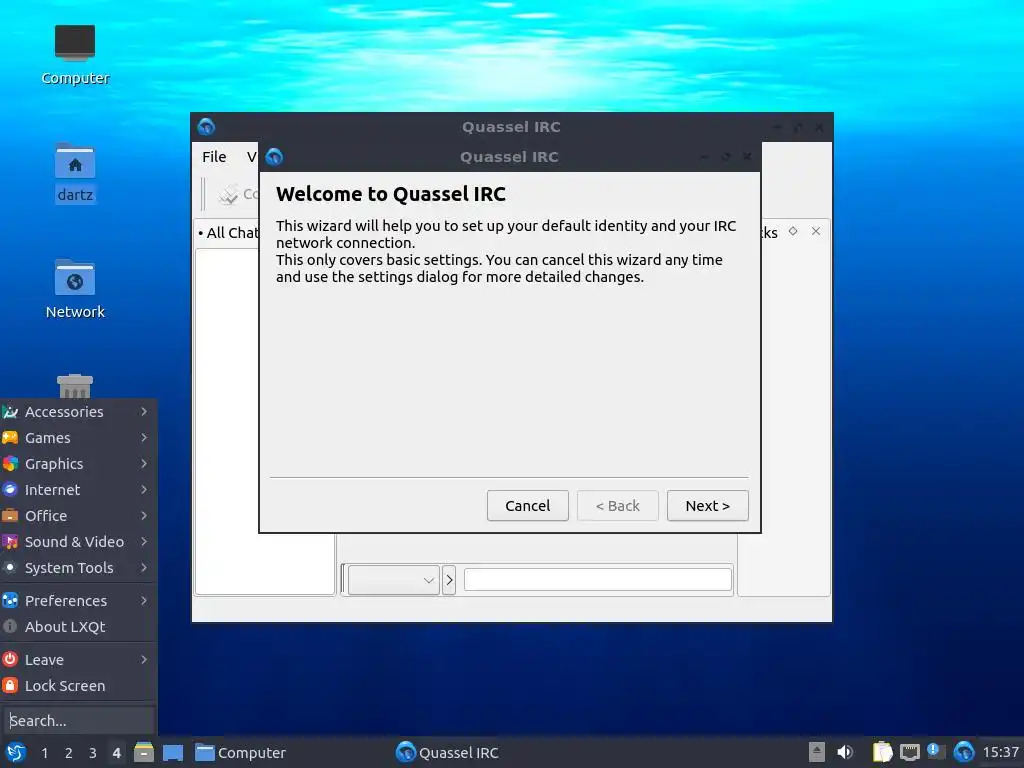
Task: Open the Internet menu category
Action: pyautogui.click(x=77, y=490)
